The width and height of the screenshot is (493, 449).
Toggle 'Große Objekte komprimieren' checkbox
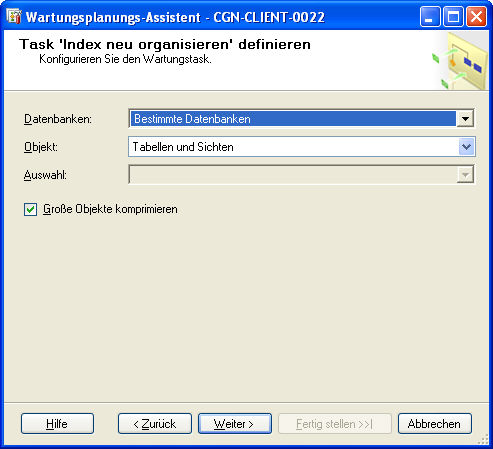pyautogui.click(x=30, y=210)
